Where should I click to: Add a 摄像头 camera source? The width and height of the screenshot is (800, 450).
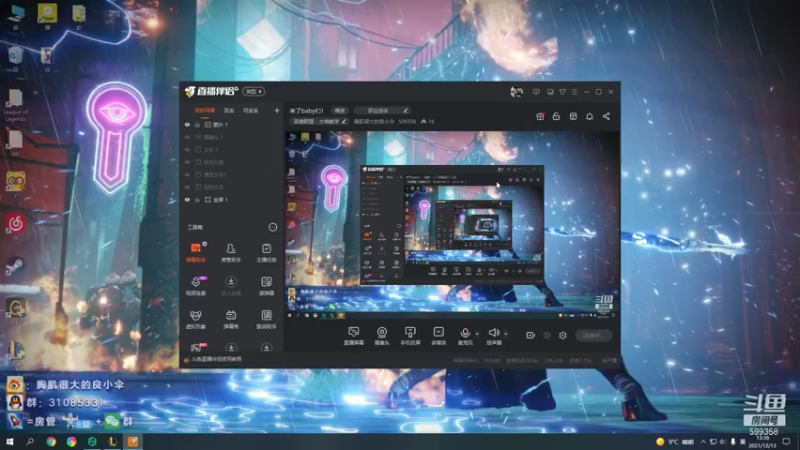[x=382, y=336]
